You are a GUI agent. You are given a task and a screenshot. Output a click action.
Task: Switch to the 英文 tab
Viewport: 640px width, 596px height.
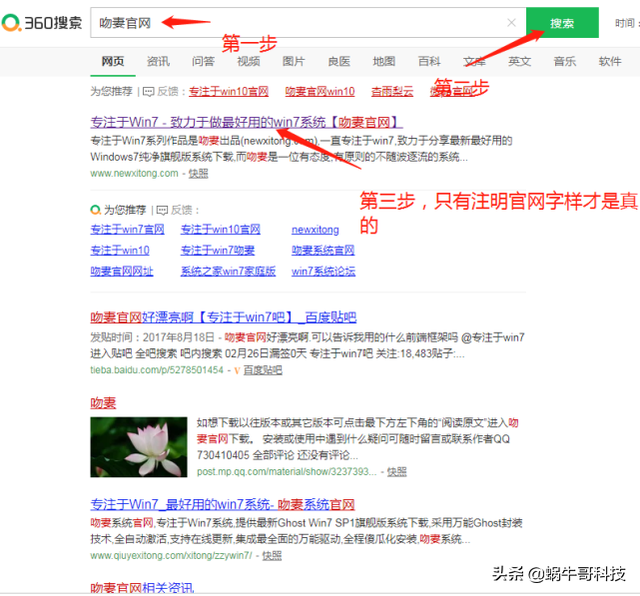pyautogui.click(x=520, y=61)
